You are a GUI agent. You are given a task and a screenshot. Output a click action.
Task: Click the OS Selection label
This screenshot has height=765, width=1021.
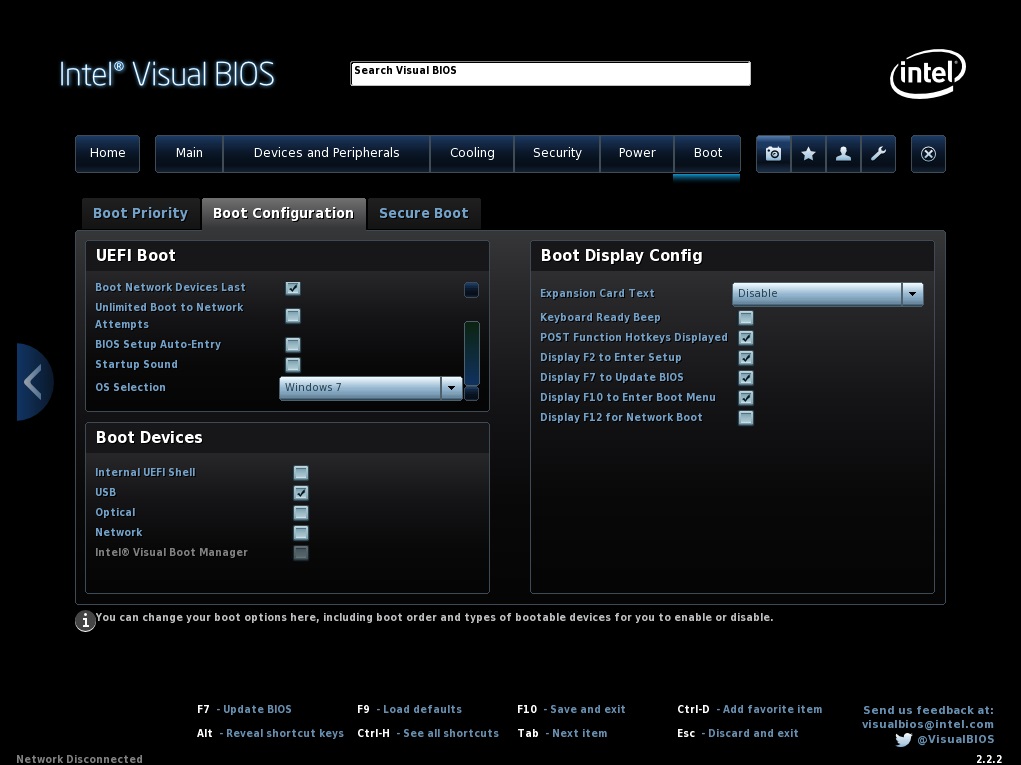point(130,387)
